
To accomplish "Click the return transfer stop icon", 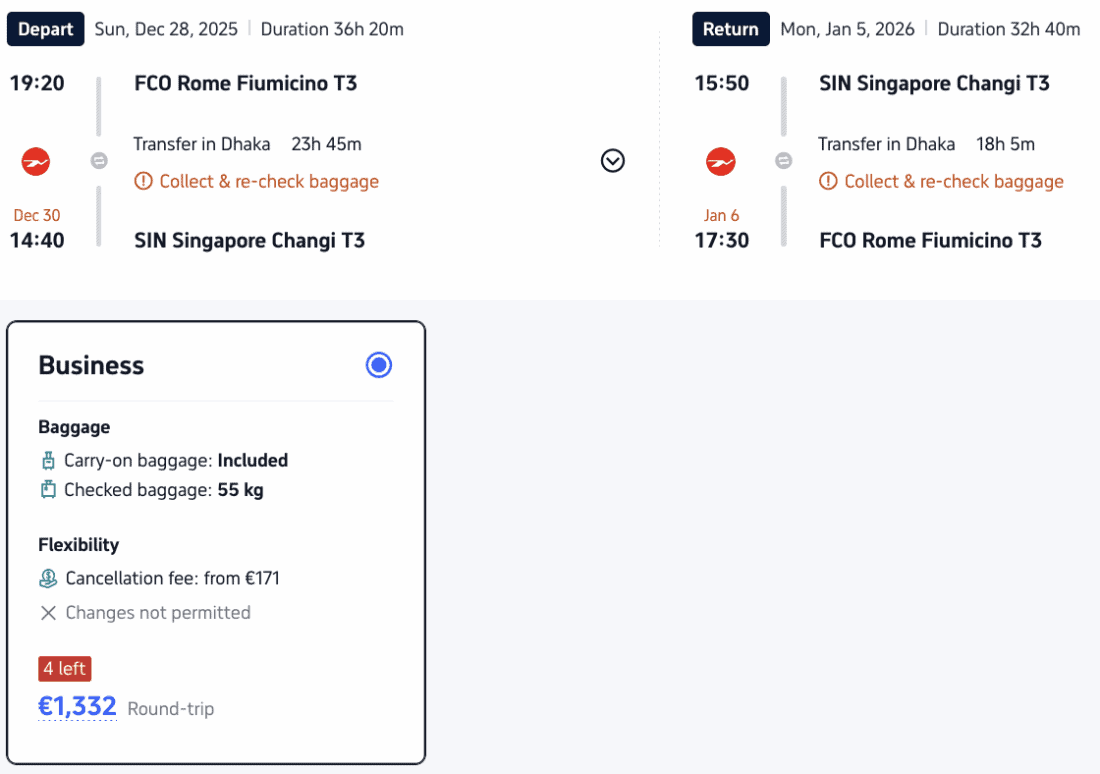I will (784, 161).
